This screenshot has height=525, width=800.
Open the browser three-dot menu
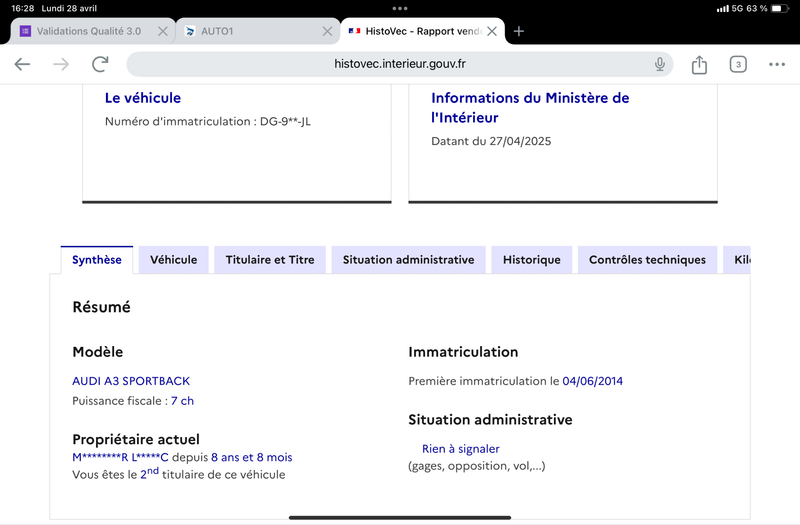pyautogui.click(x=777, y=64)
